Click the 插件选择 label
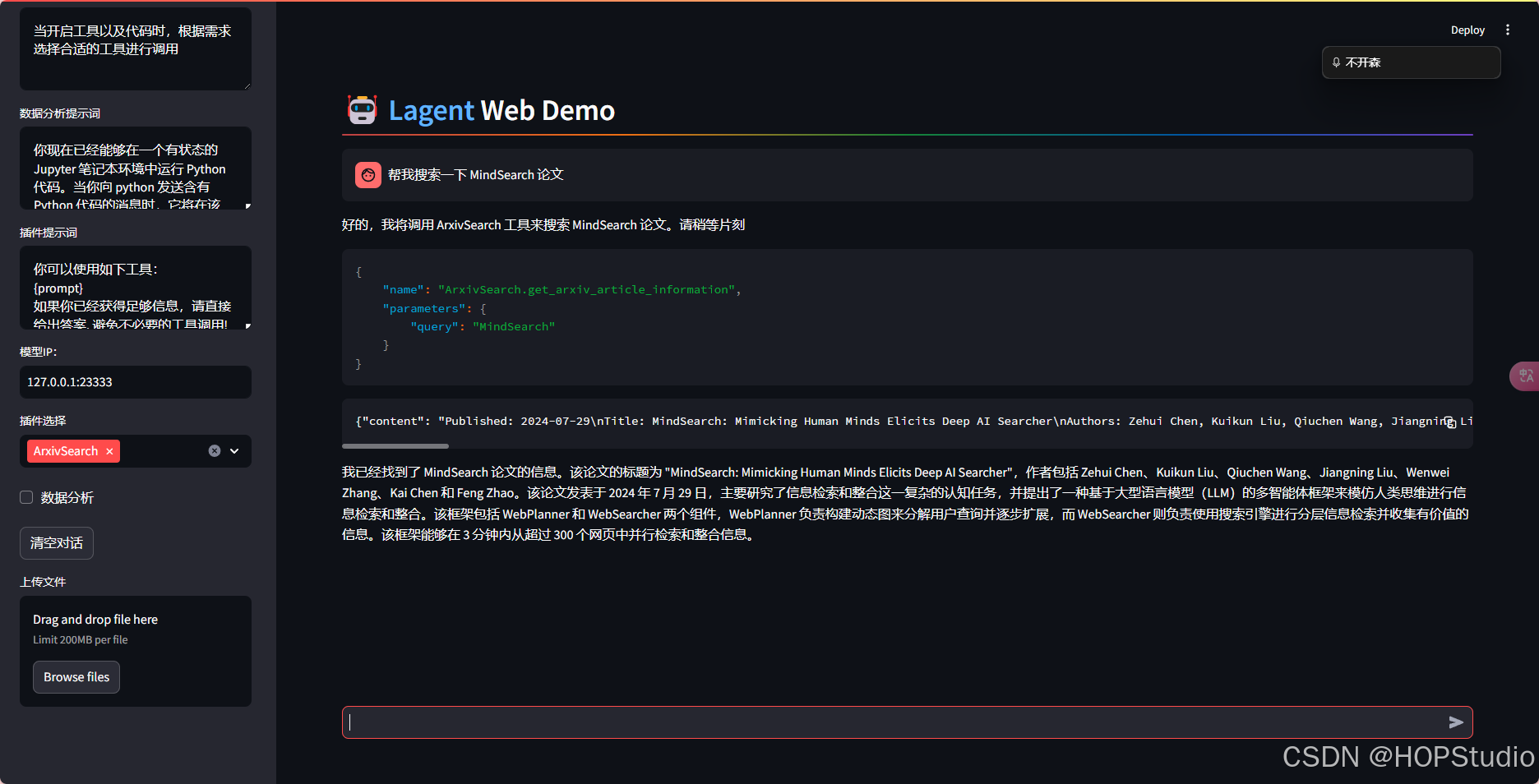Viewport: 1539px width, 784px height. click(43, 421)
